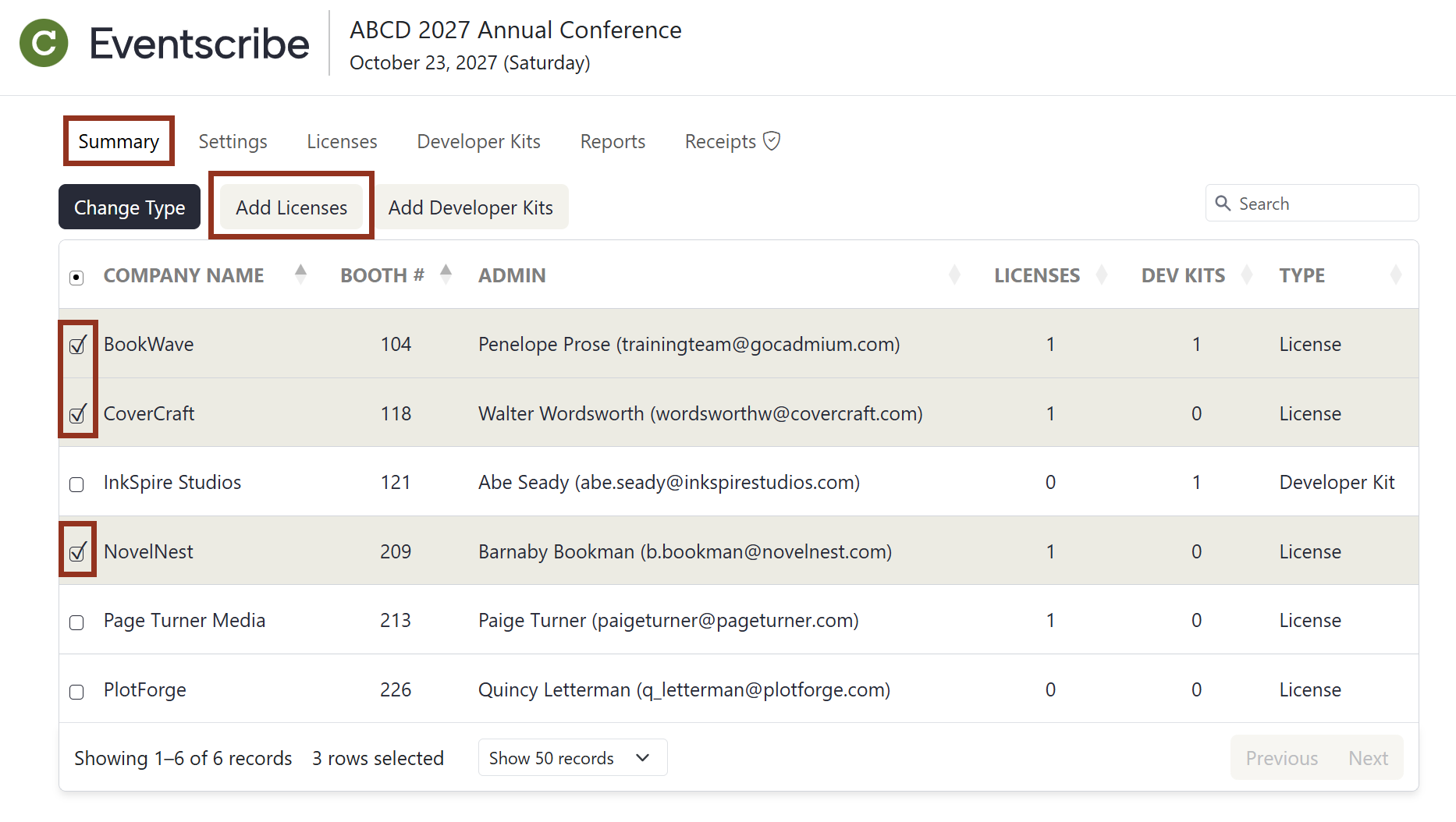
Task: Click the Dev Kits column header label
Action: [x=1183, y=275]
